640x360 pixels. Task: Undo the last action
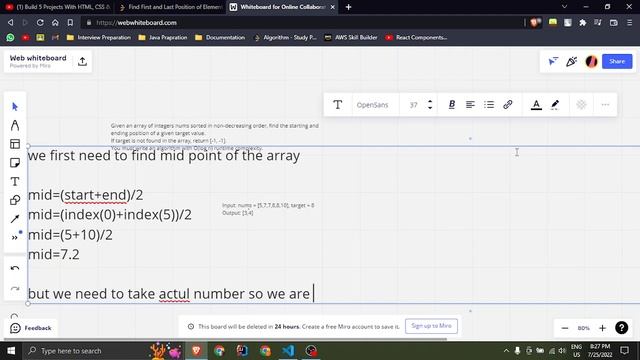pos(15,268)
